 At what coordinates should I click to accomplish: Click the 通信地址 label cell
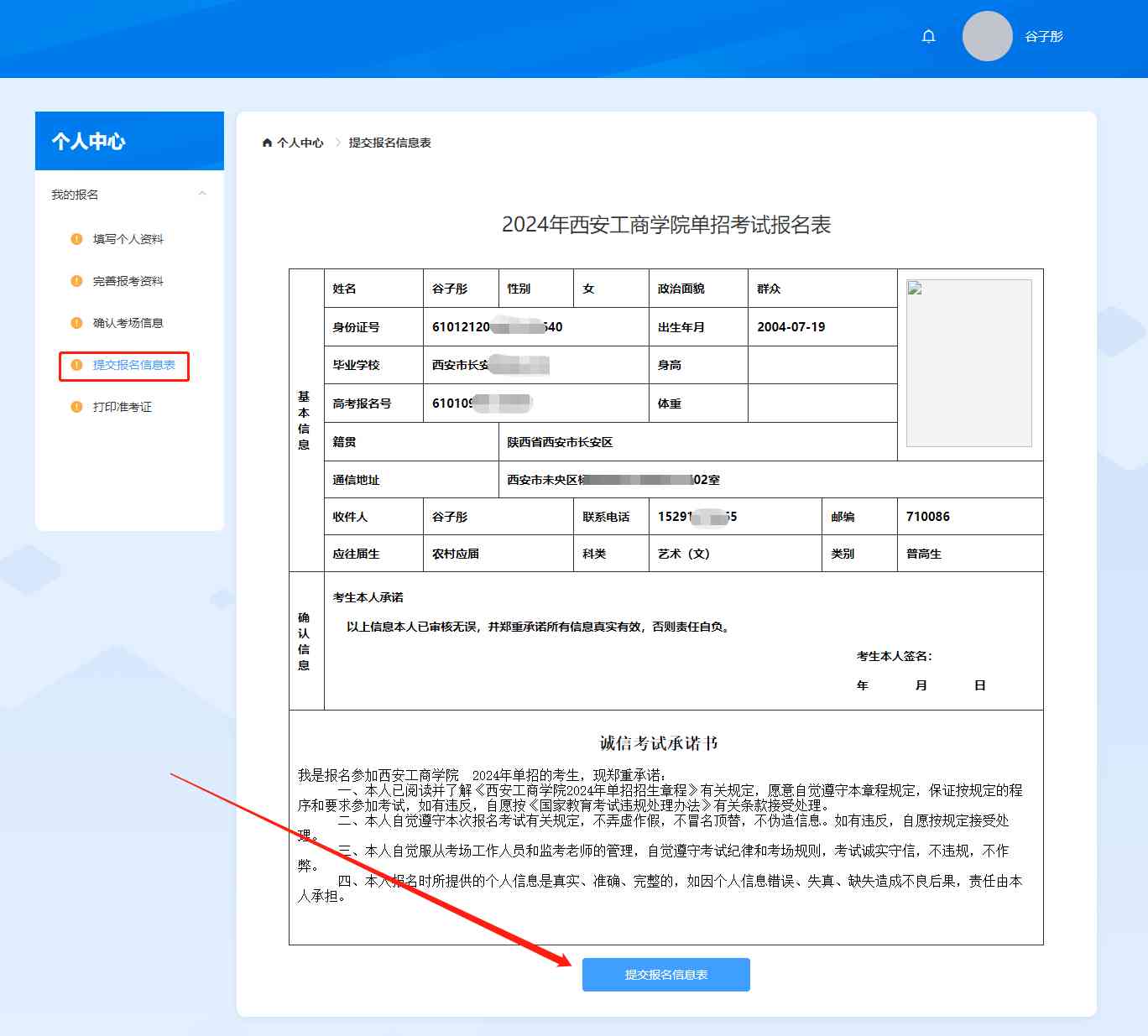pos(411,480)
